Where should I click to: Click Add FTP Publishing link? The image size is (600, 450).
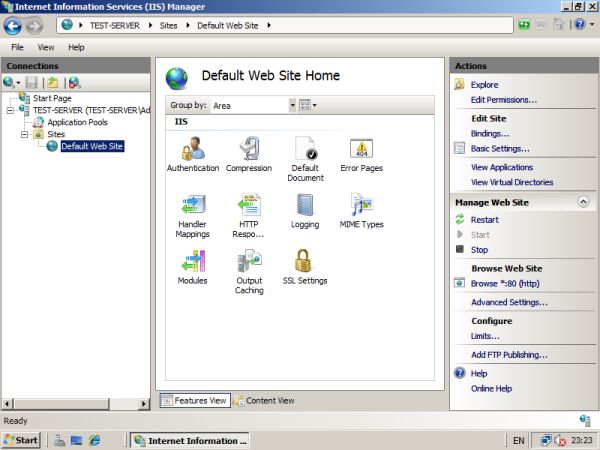pos(509,355)
